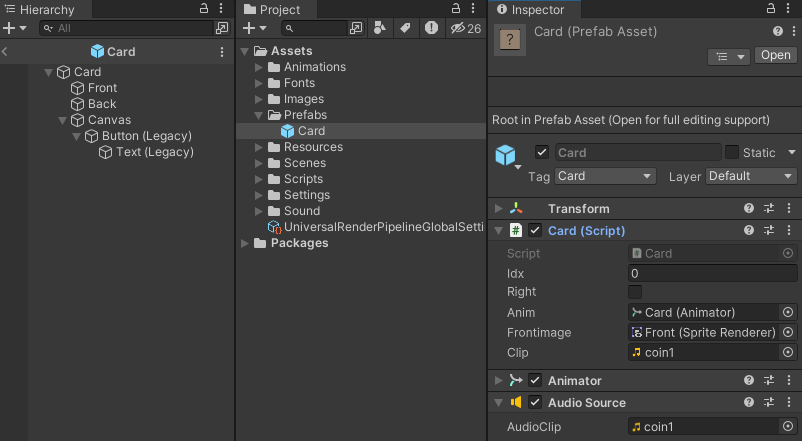Select Text (Legacy) in the Hierarchy
Viewport: 802px width, 441px height.
click(154, 152)
